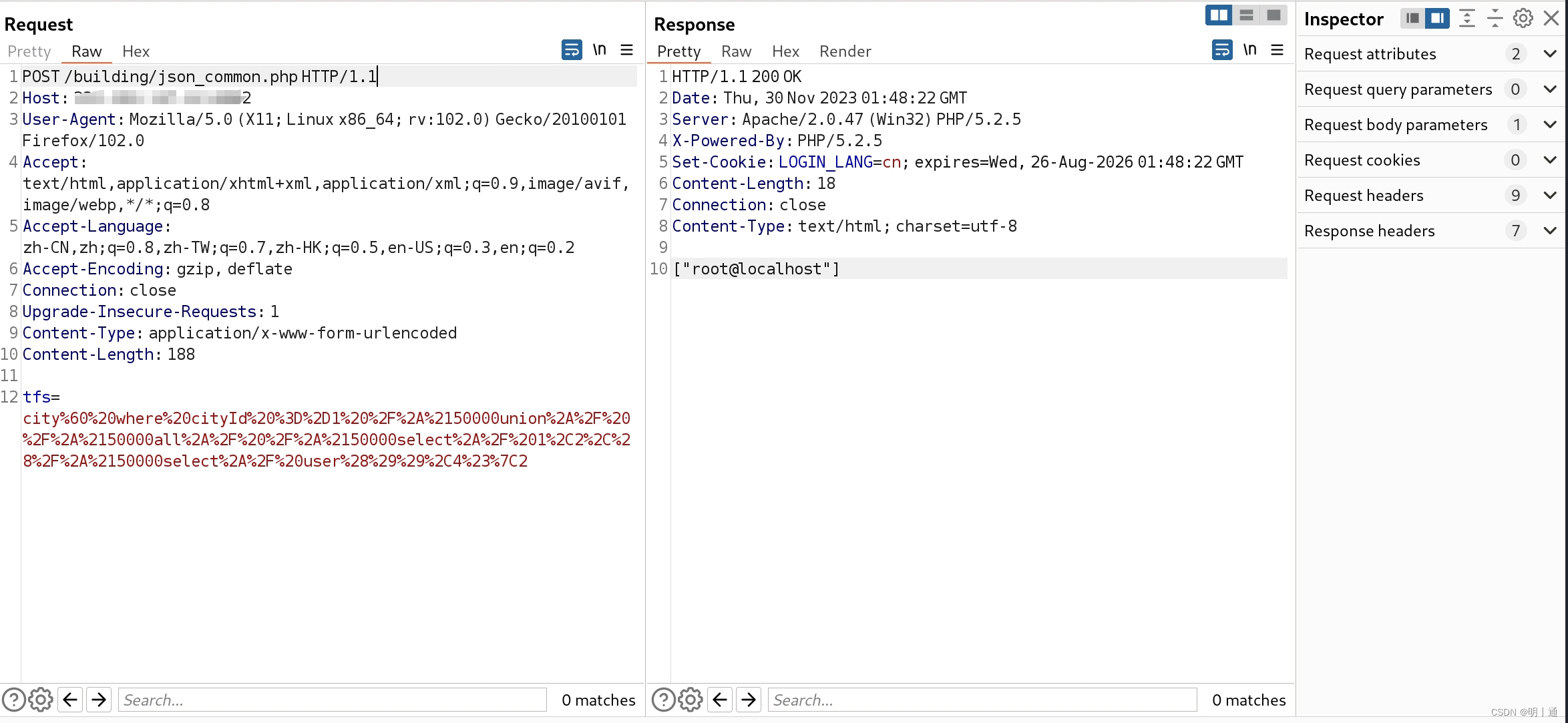The width and height of the screenshot is (1568, 723).
Task: Toggle Inspector to dock on the left
Action: click(1411, 18)
